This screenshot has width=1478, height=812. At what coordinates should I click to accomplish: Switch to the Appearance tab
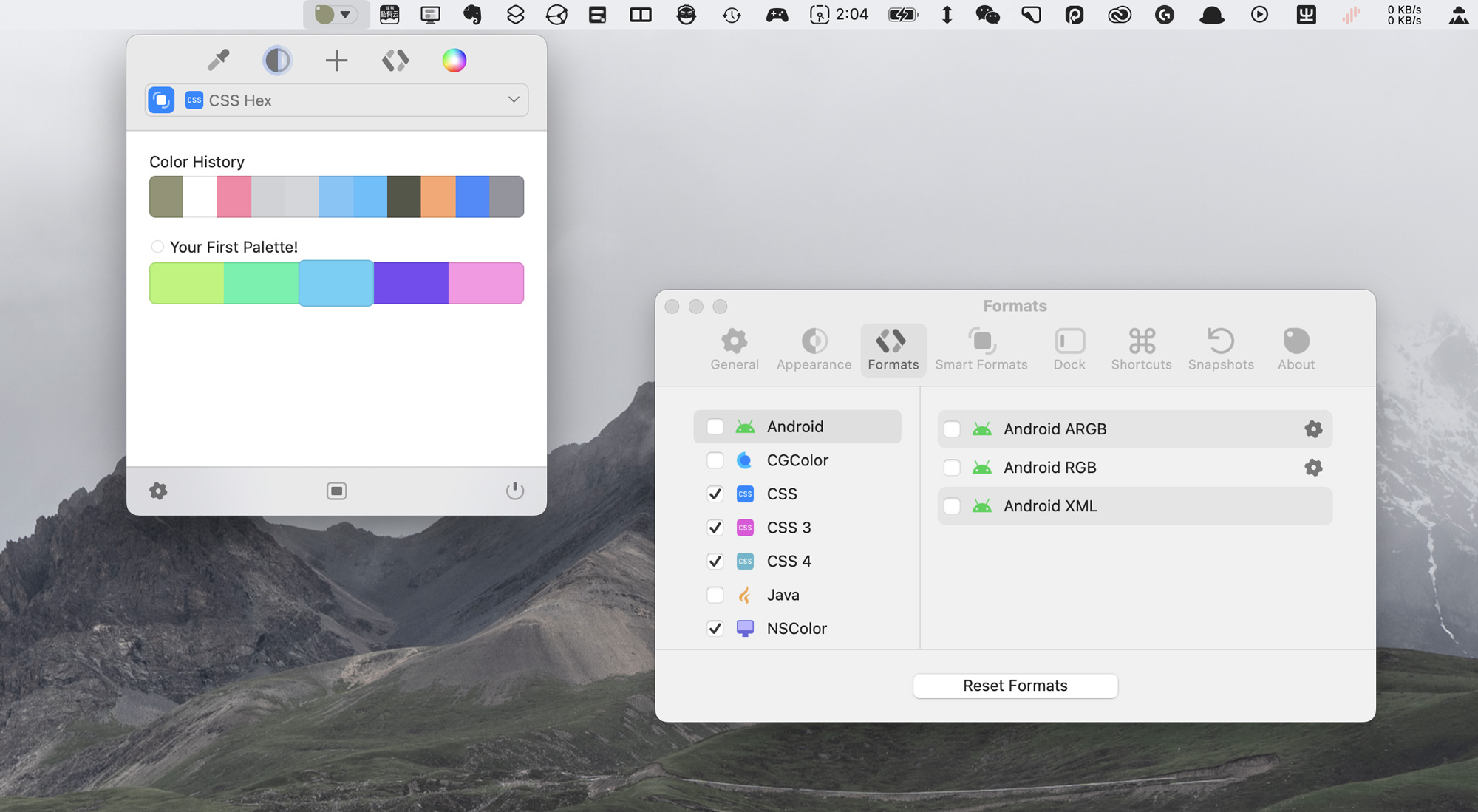(814, 349)
